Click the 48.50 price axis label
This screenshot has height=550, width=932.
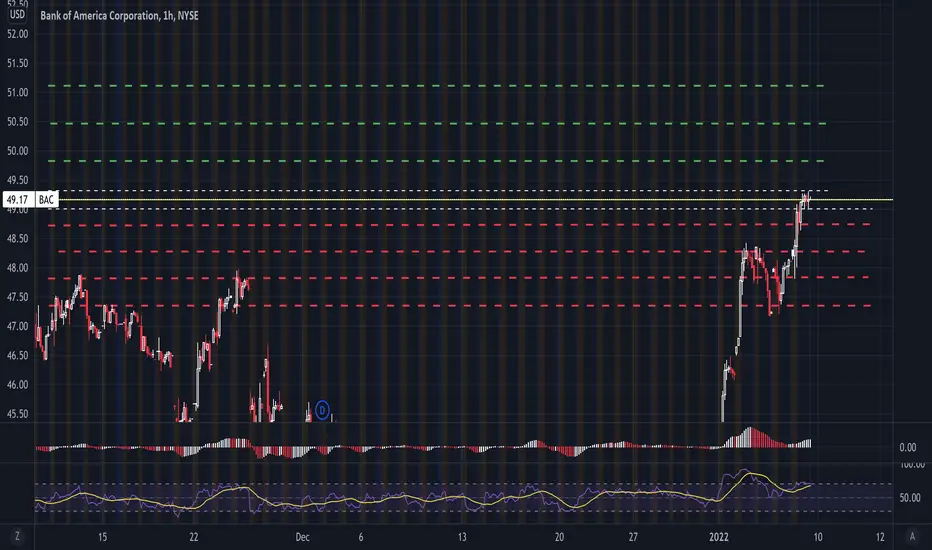coord(17,238)
